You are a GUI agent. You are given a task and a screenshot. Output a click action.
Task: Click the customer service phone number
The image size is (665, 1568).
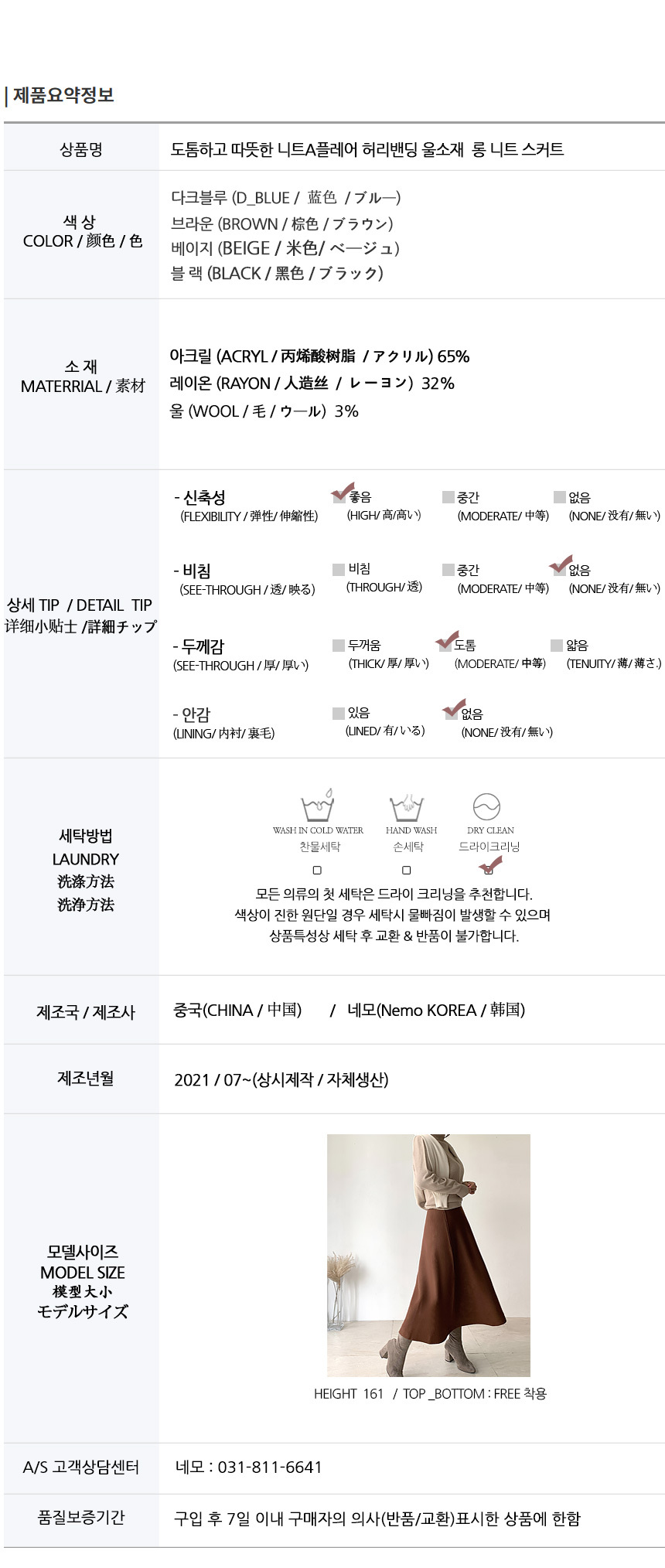(x=269, y=1467)
